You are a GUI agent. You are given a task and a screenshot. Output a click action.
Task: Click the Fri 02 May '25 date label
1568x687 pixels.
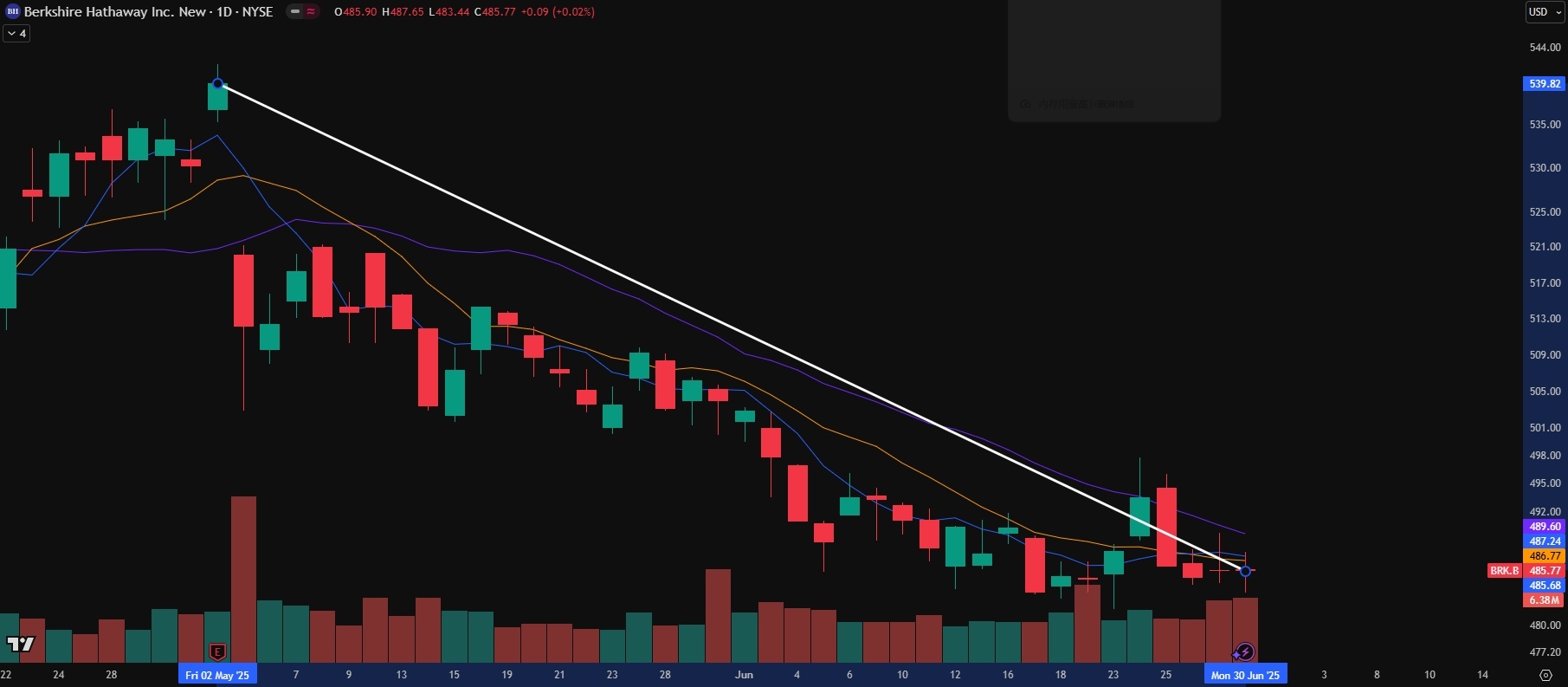pos(217,675)
